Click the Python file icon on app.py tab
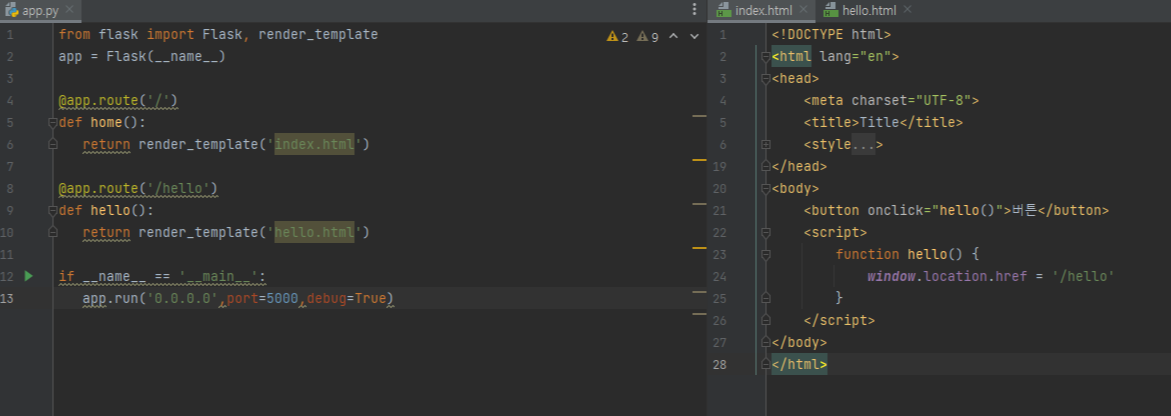The width and height of the screenshot is (1171, 416). pos(12,10)
